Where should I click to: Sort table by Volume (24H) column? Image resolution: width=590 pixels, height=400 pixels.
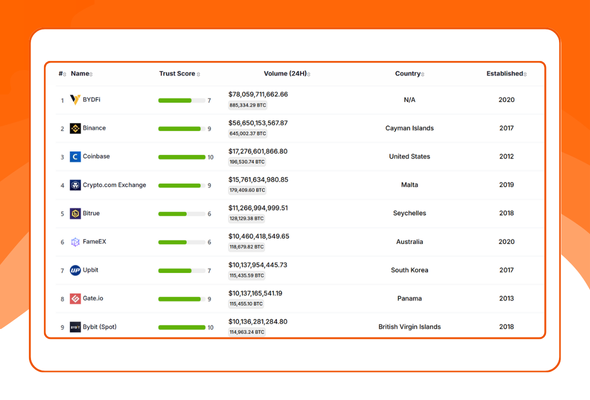point(287,73)
